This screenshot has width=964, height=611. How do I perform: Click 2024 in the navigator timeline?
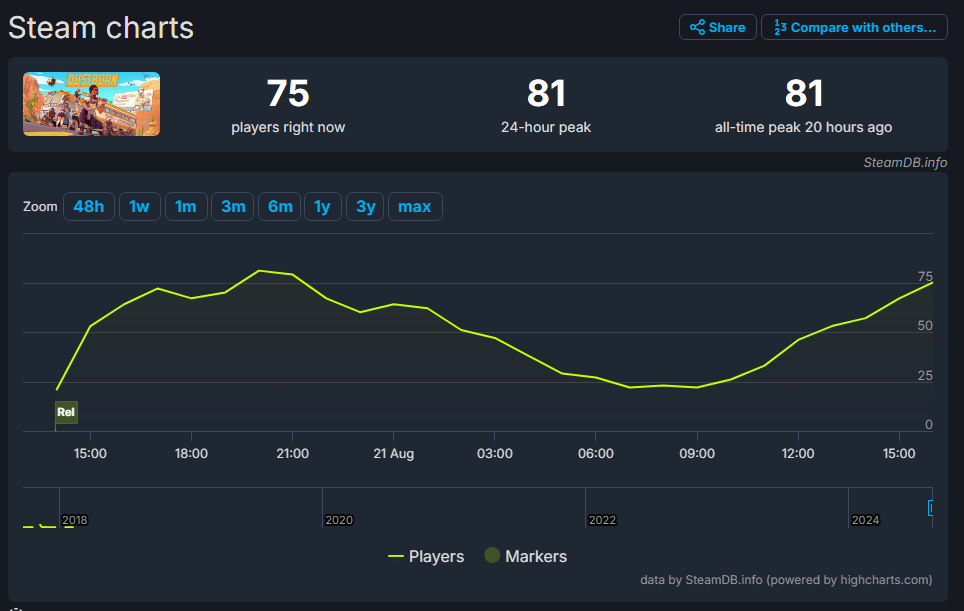click(865, 520)
